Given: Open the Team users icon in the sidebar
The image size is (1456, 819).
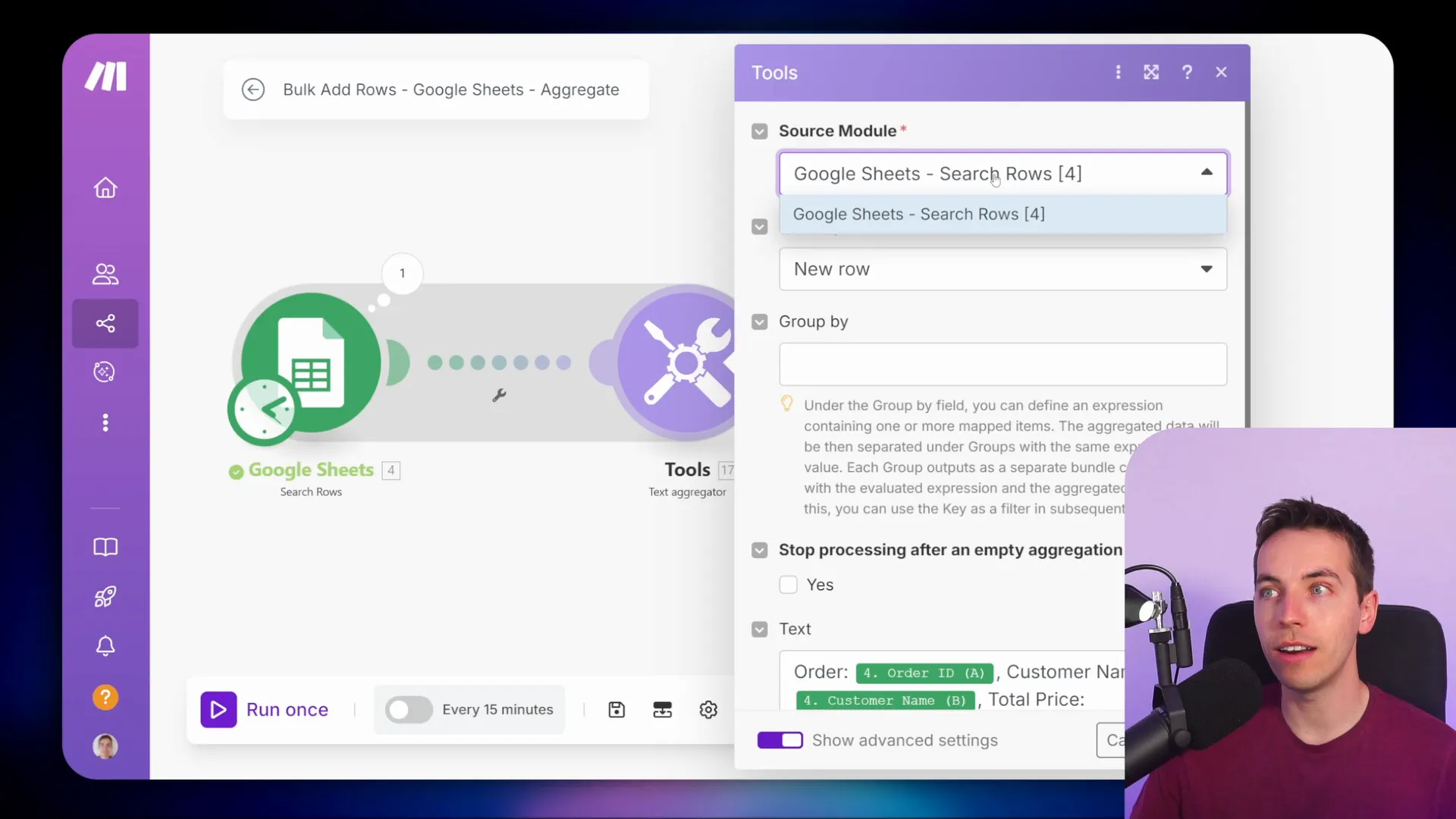Looking at the screenshot, I should (x=105, y=274).
